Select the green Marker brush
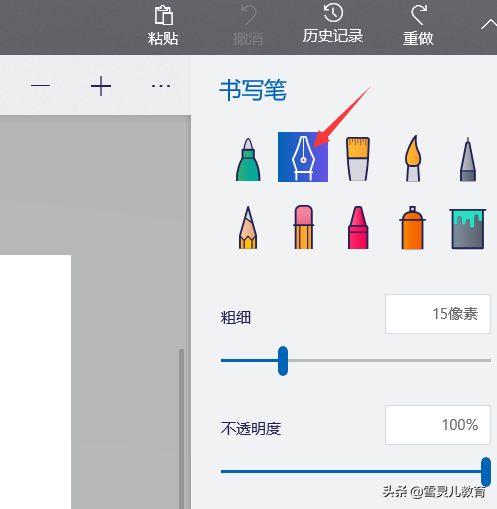Image resolution: width=497 pixels, height=509 pixels. 248,159
